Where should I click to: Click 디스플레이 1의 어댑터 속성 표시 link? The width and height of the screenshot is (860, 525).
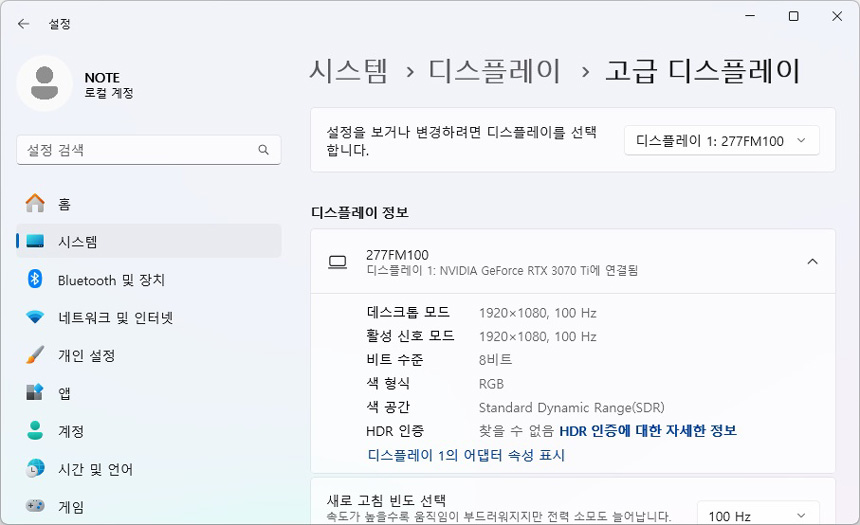coord(466,456)
